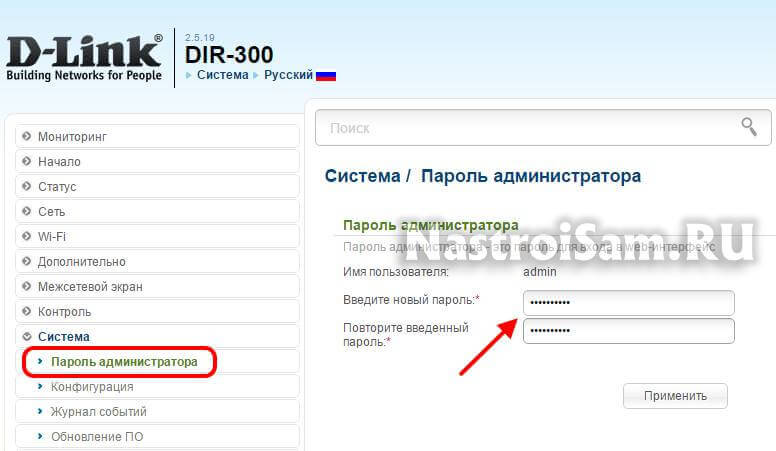776x451 pixels.
Task: Click the Повторите введенный пароль label
Action: tap(406, 335)
